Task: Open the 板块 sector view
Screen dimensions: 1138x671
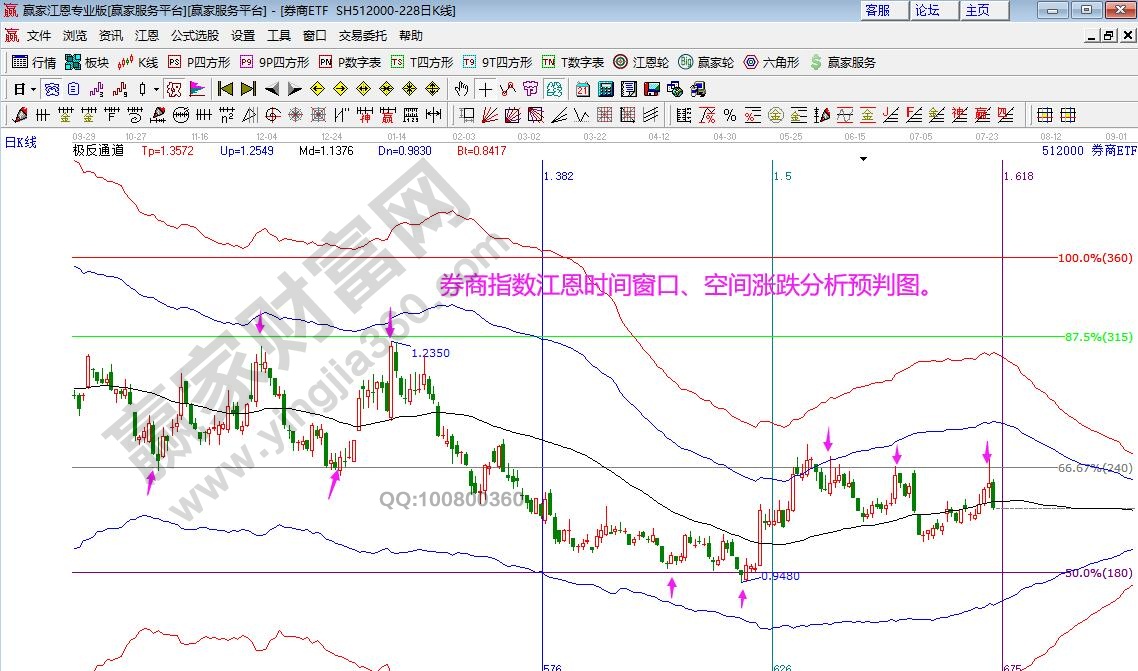Action: pos(88,62)
